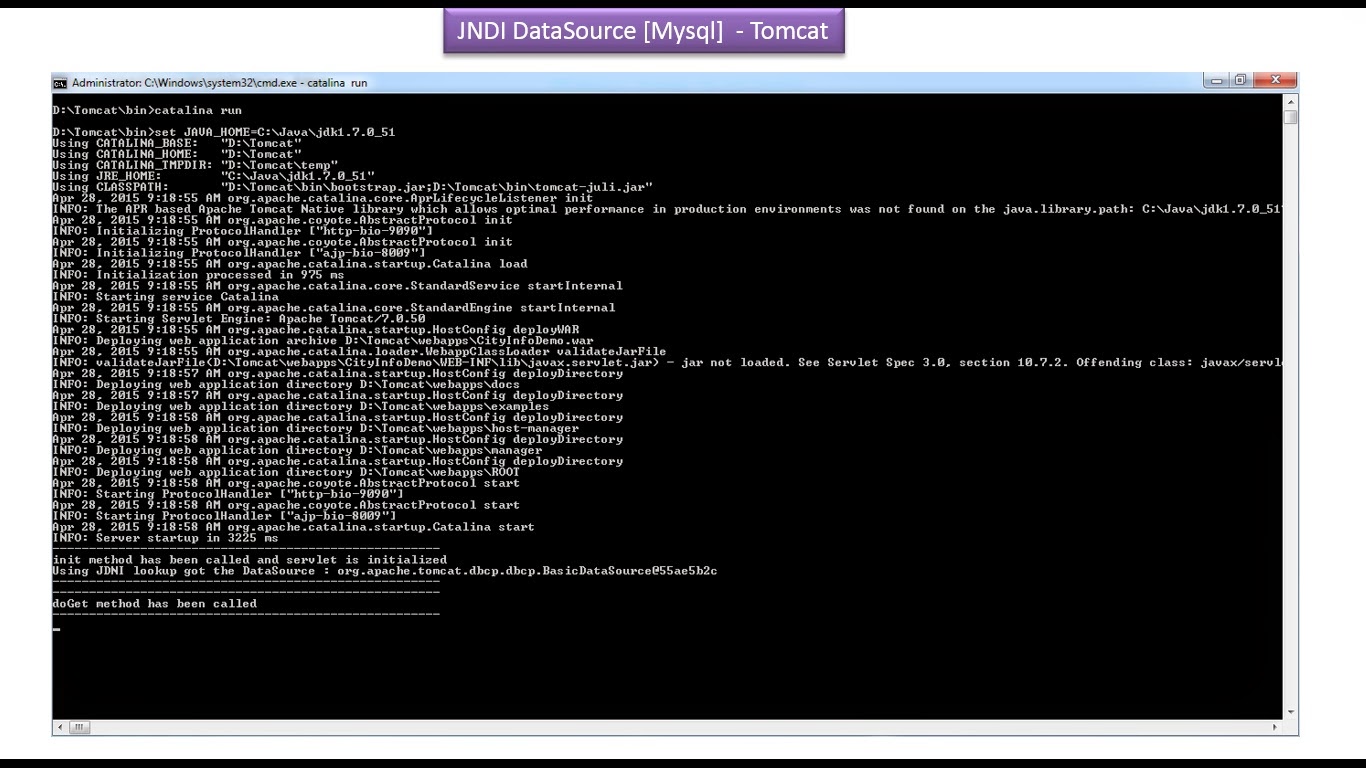The width and height of the screenshot is (1366, 768).
Task: Click the 'Using CLASSPATH' line
Action: coord(353,187)
